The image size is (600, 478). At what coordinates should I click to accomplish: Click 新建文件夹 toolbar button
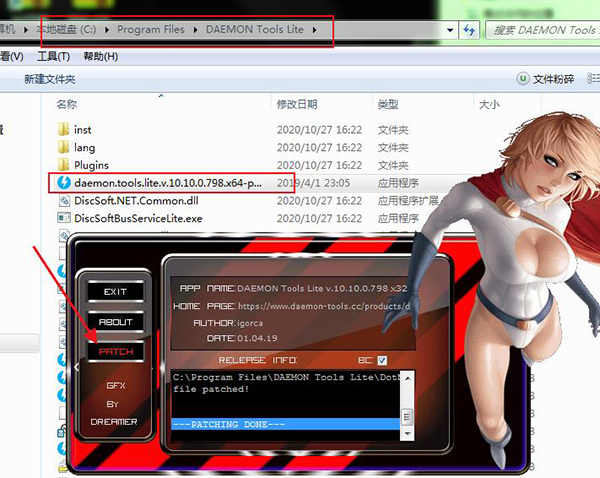coord(50,79)
